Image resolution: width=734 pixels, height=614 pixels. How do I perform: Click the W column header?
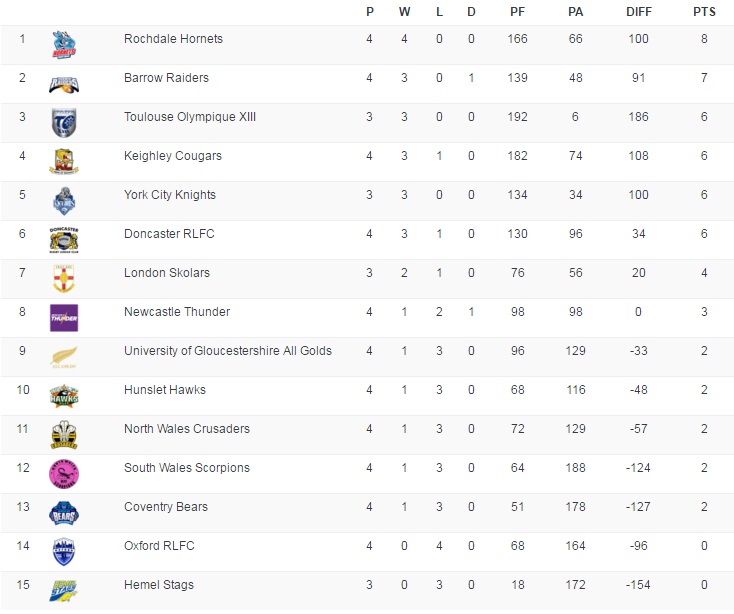pyautogui.click(x=404, y=12)
